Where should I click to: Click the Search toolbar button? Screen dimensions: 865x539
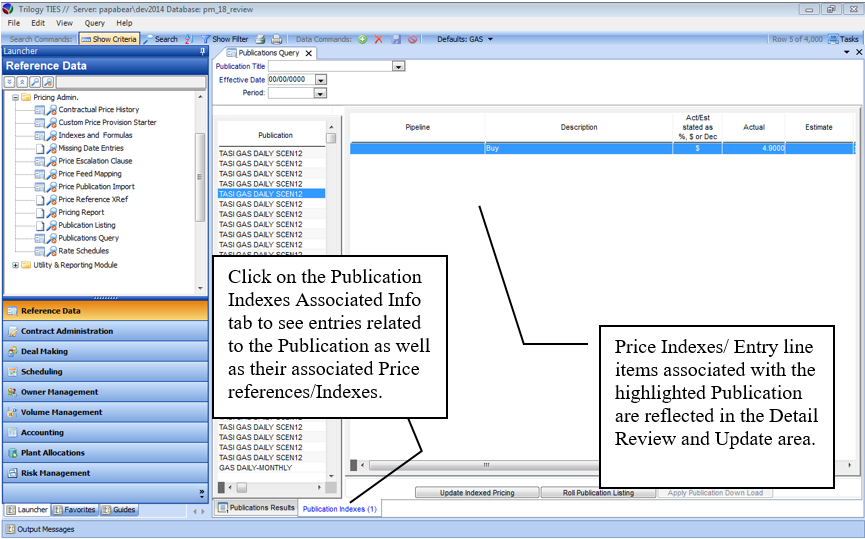pos(160,39)
